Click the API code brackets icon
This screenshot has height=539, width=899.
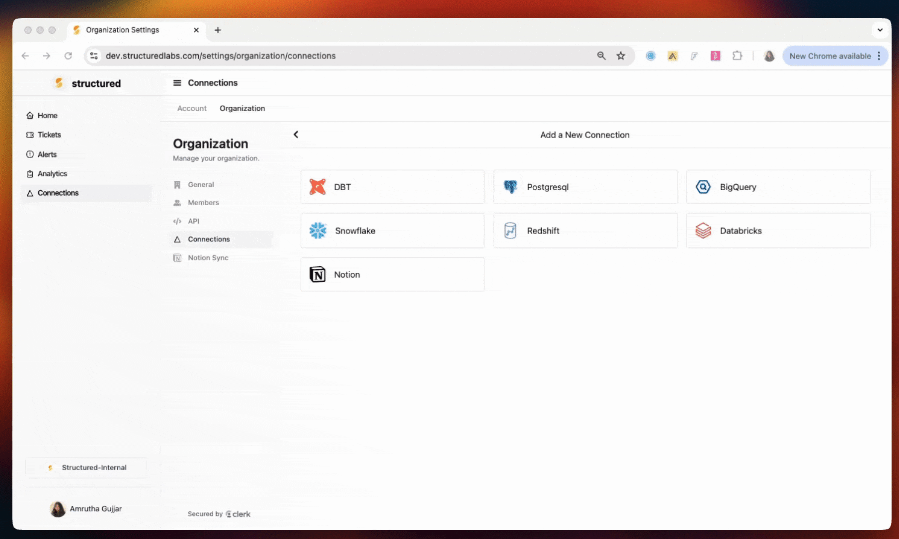pyautogui.click(x=177, y=221)
